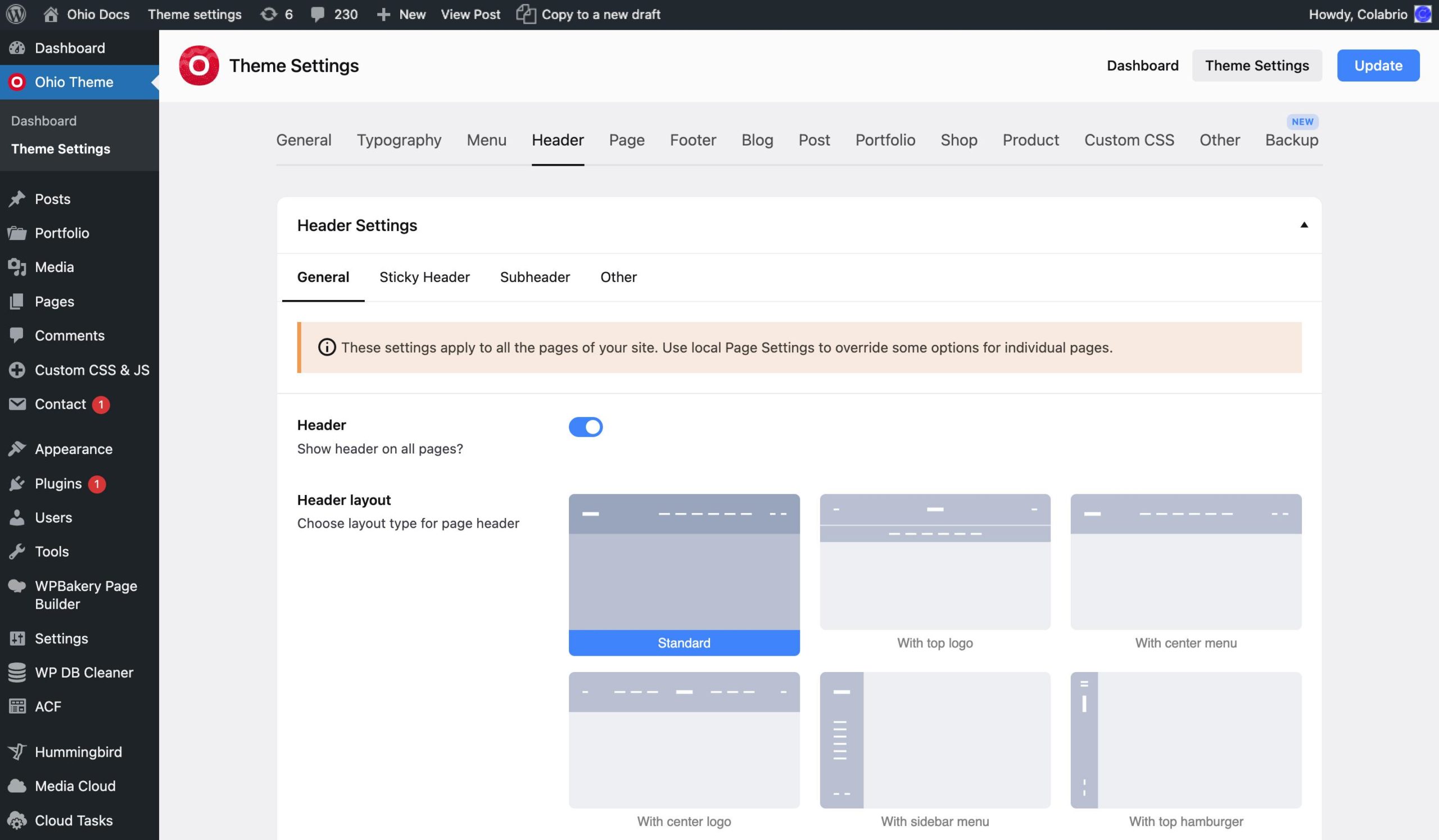Click the Portfolio folder icon
Image resolution: width=1439 pixels, height=840 pixels.
click(x=17, y=233)
